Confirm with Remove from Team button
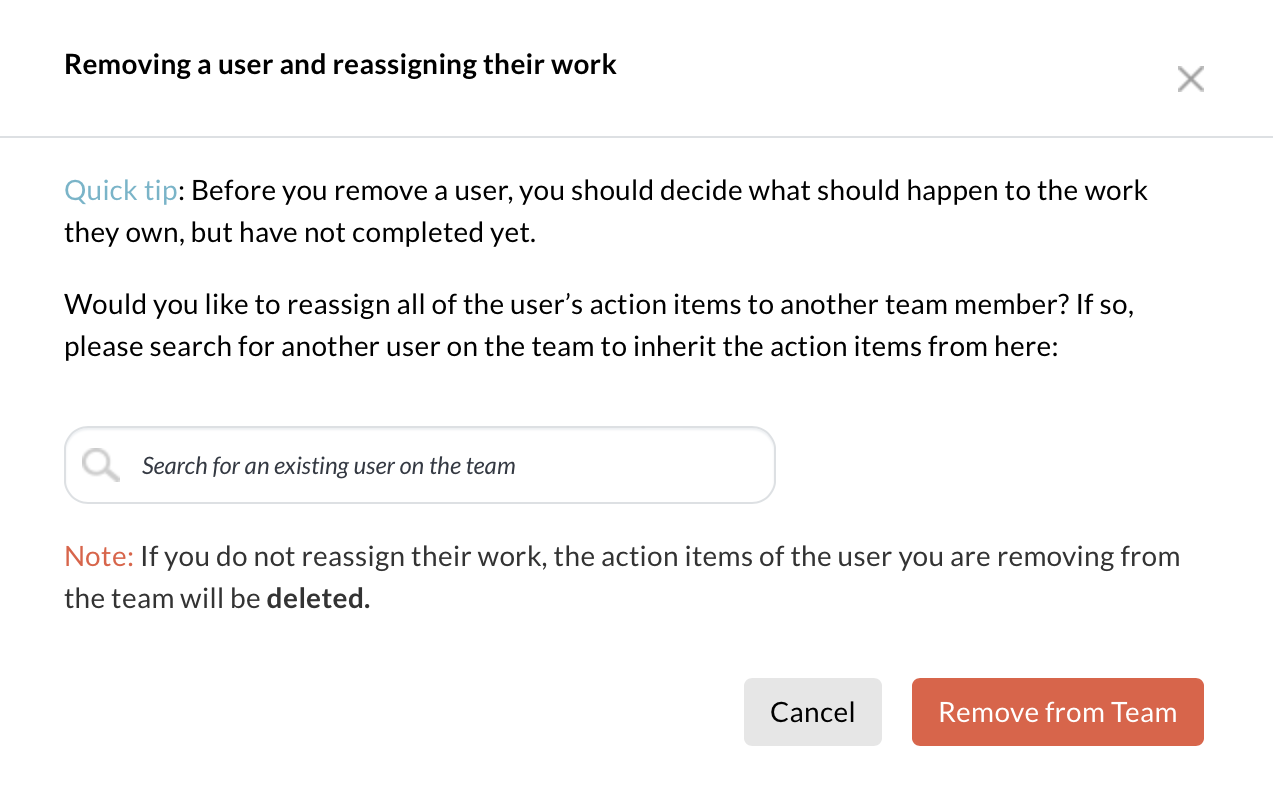1273x789 pixels. coord(1057,712)
